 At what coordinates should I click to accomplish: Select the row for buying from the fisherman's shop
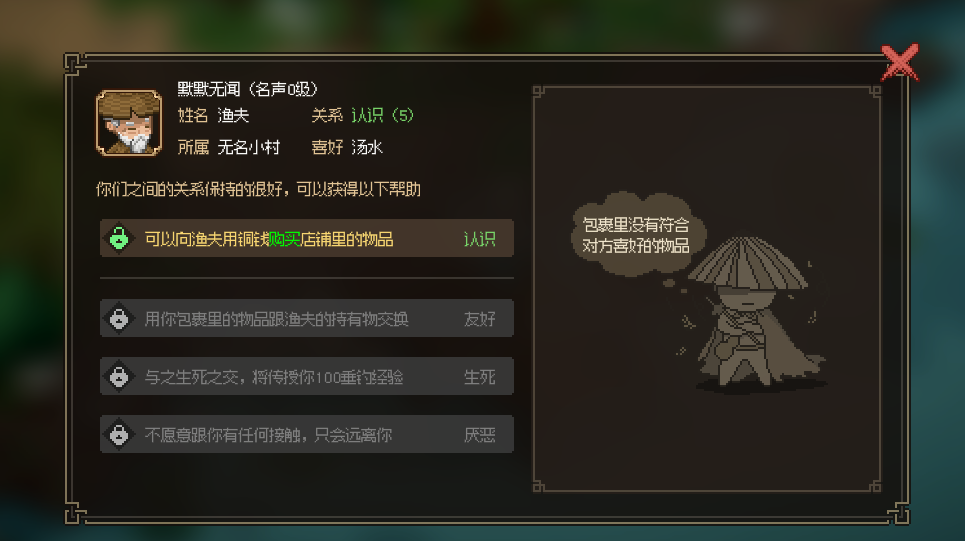(306, 238)
